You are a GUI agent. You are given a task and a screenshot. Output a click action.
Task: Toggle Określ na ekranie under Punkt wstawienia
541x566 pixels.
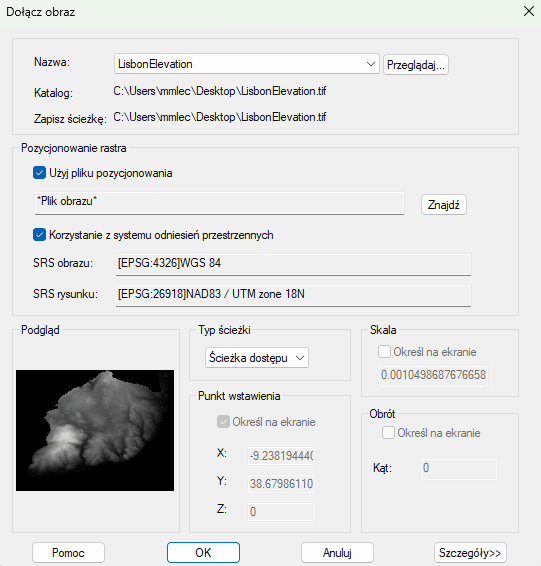(223, 422)
